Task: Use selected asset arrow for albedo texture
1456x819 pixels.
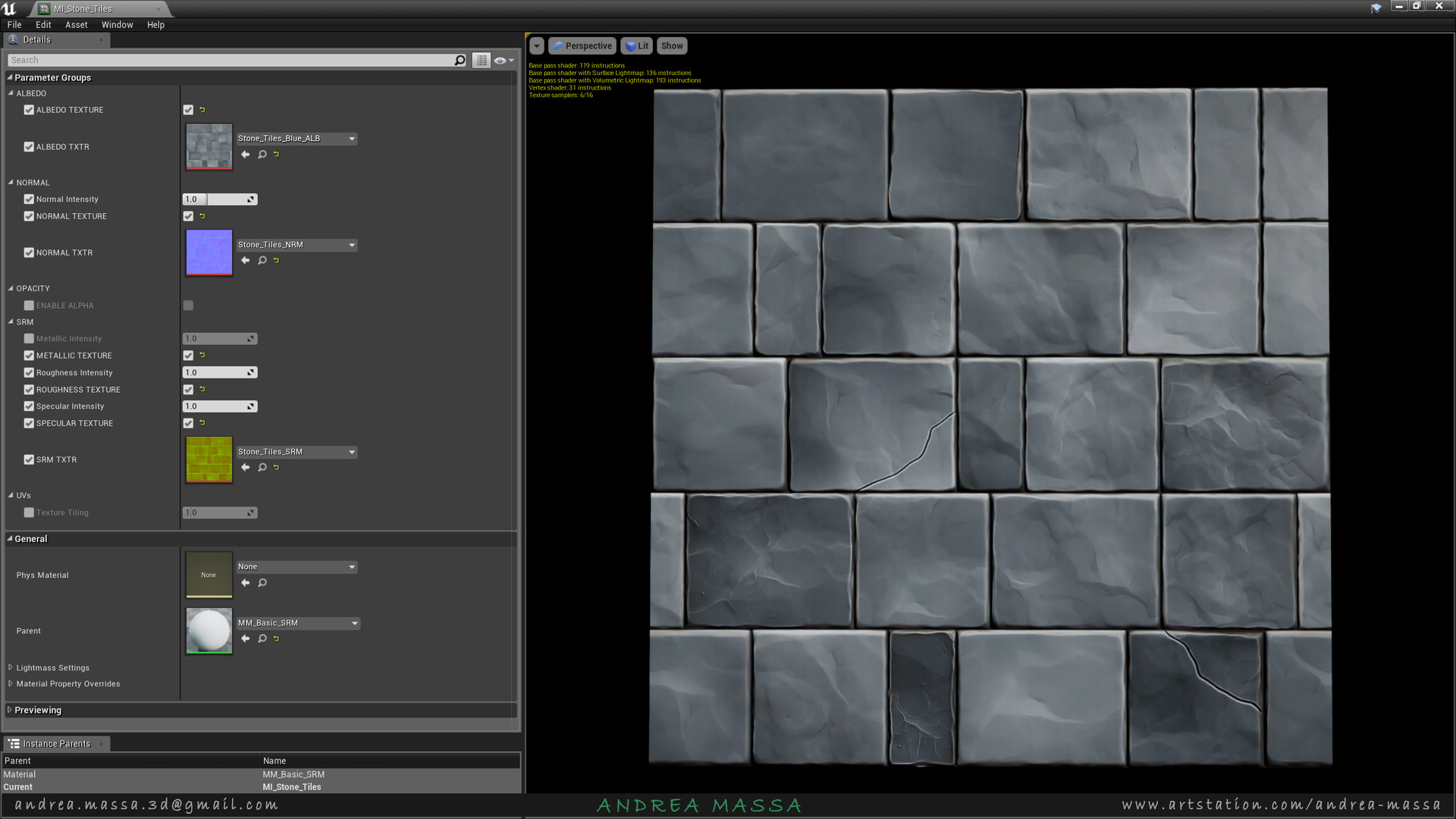Action: (245, 154)
